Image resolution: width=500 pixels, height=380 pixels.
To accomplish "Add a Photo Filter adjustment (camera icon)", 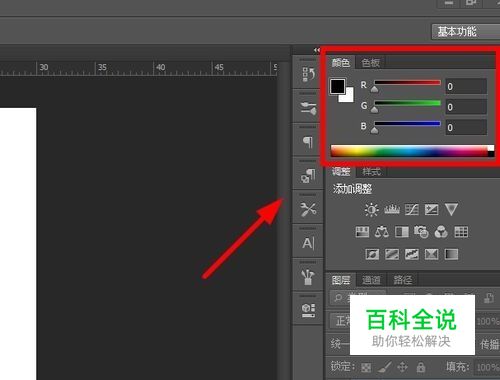I will [421, 232].
